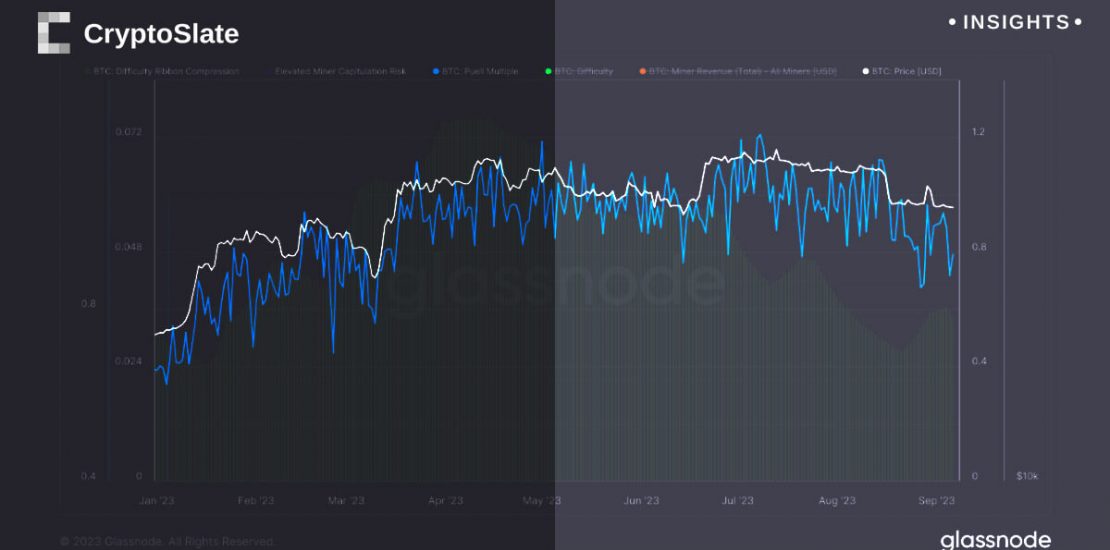Screen dimensions: 1110x550
Task: Toggle the BTC: Difficulty series
Action: tap(587, 71)
